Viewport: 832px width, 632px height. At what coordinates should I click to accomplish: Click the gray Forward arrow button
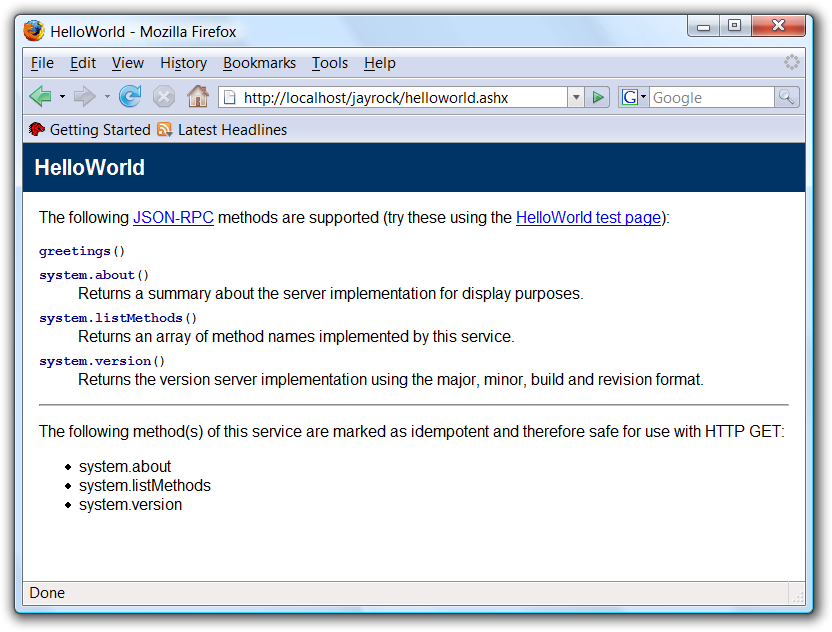84,97
